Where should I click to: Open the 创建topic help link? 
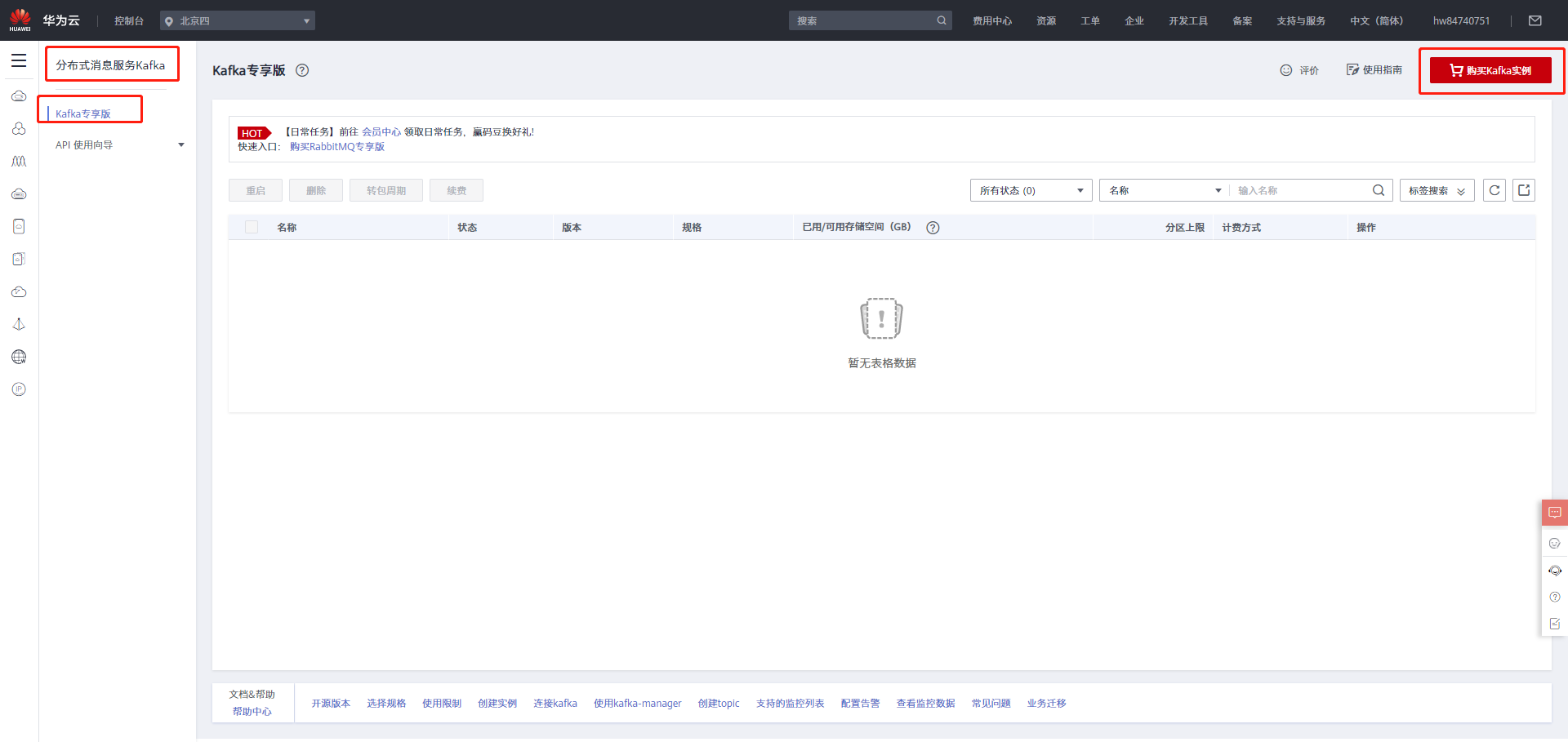coord(719,704)
